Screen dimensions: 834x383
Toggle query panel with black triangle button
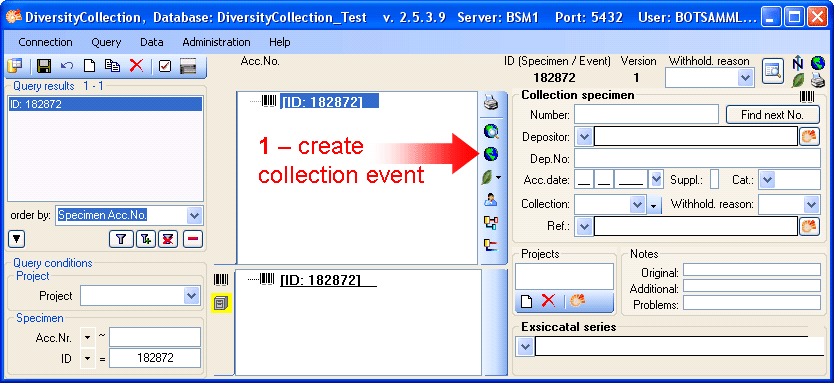pyautogui.click(x=16, y=239)
